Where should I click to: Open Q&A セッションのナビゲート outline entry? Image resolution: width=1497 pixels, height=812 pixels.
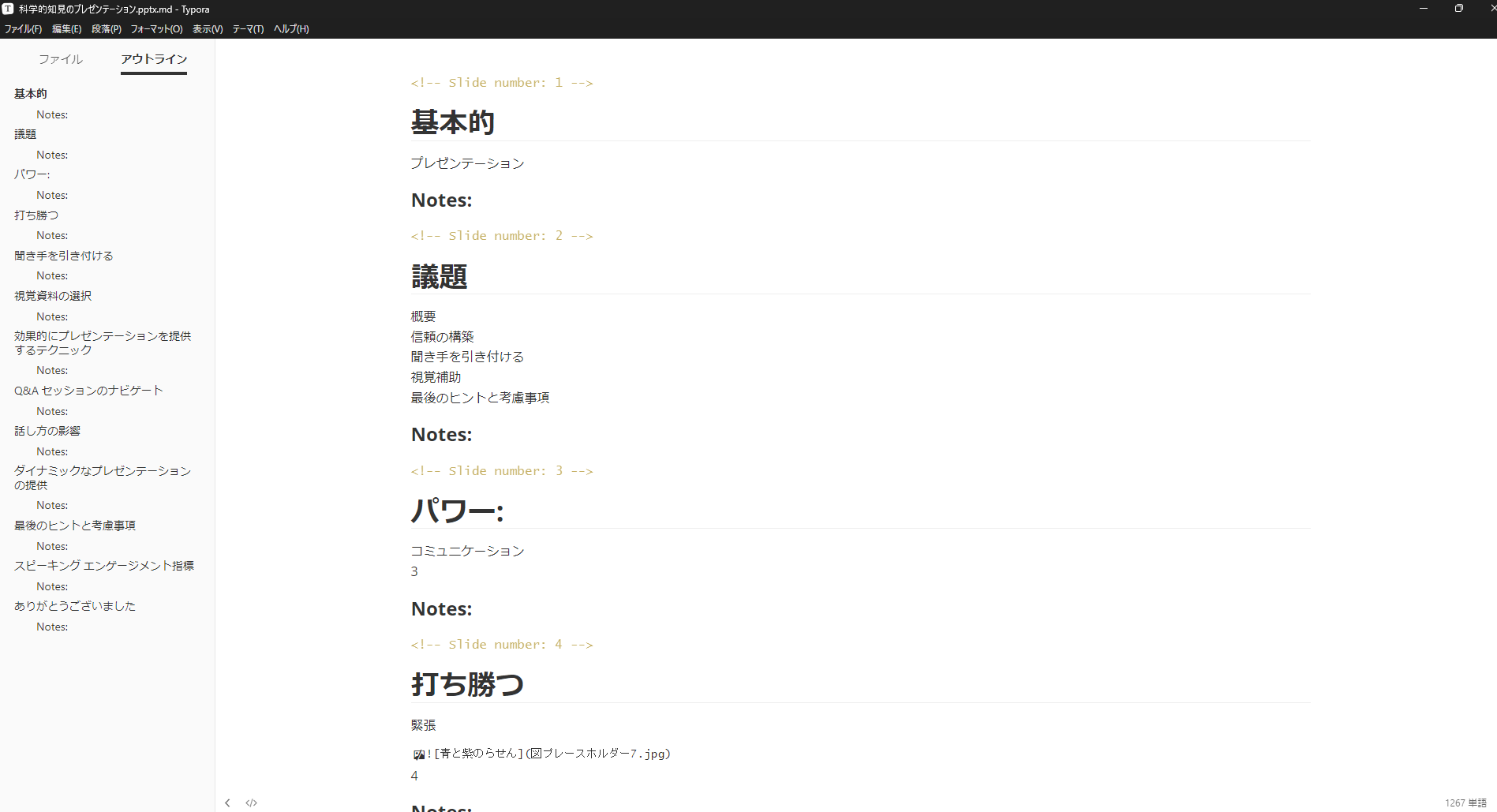[88, 390]
